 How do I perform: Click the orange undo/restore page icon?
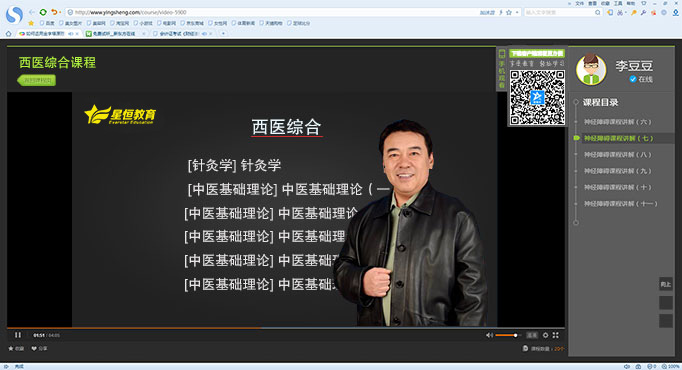click(54, 12)
